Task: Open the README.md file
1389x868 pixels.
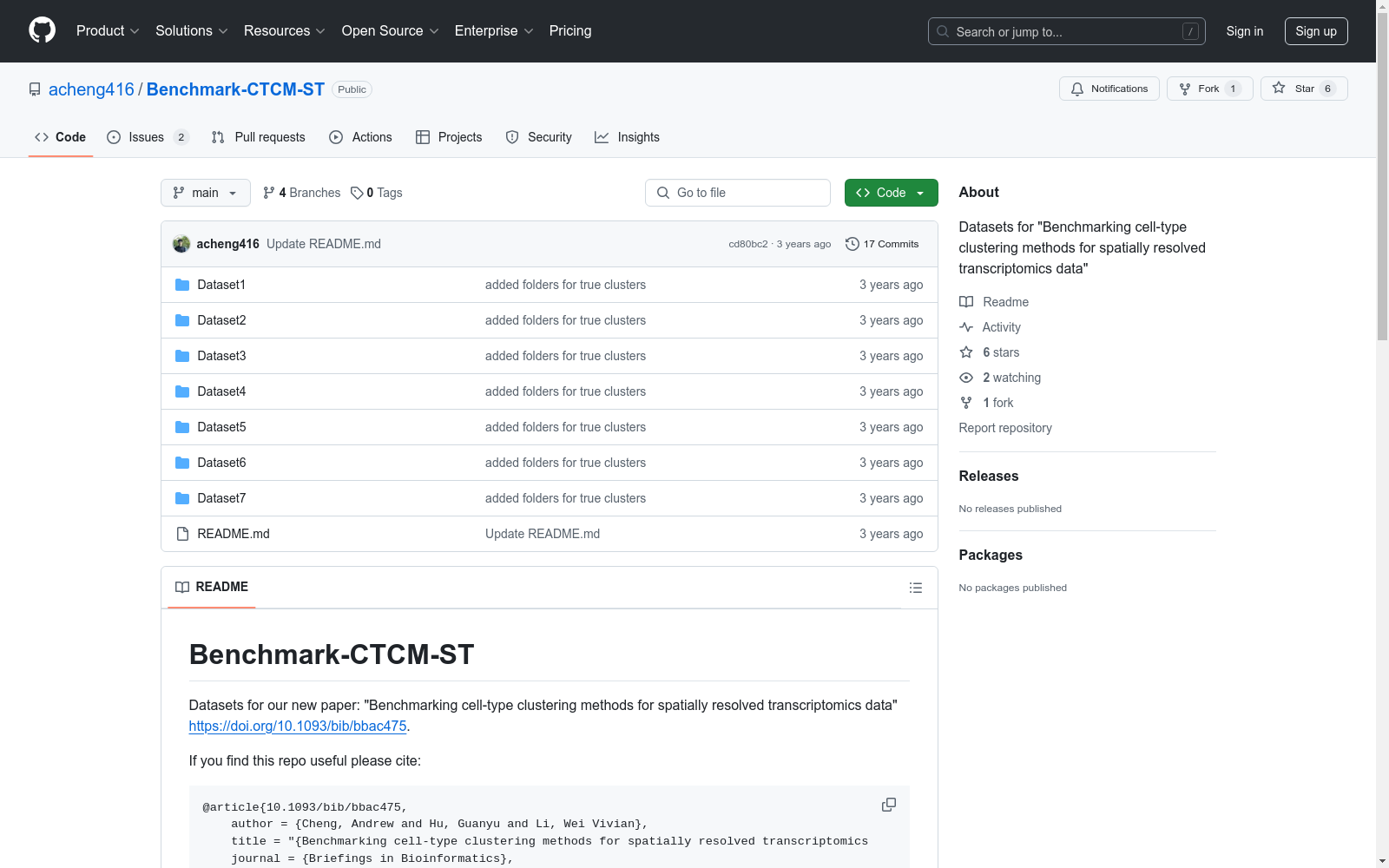Action: [x=234, y=534]
